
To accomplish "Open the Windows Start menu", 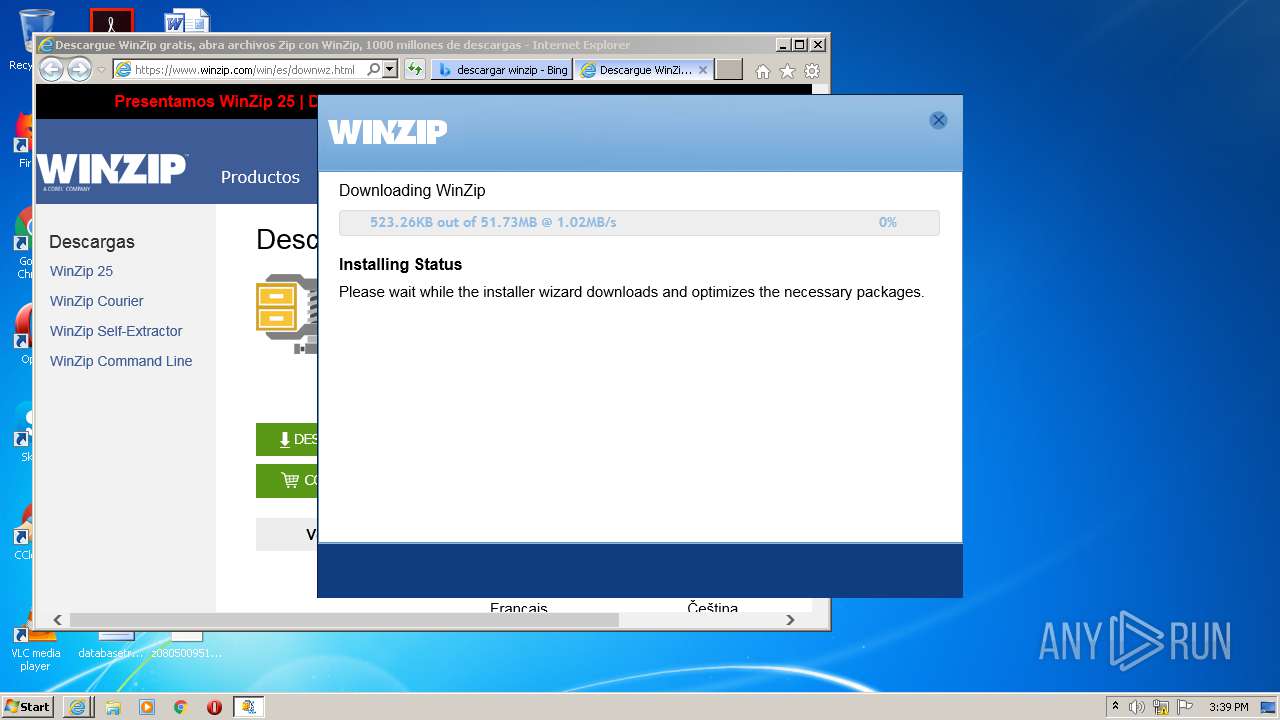I will [27, 706].
